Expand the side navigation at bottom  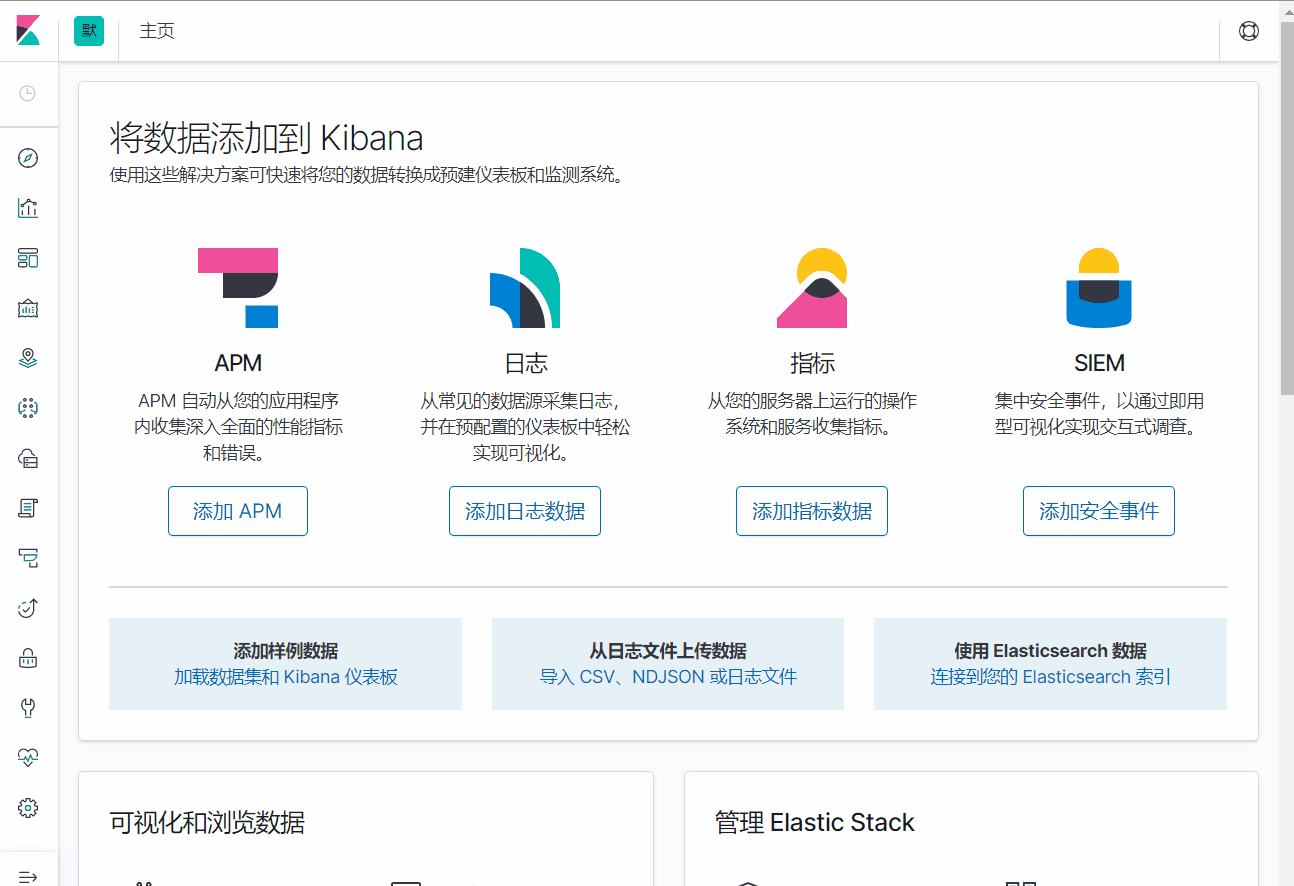[28, 877]
